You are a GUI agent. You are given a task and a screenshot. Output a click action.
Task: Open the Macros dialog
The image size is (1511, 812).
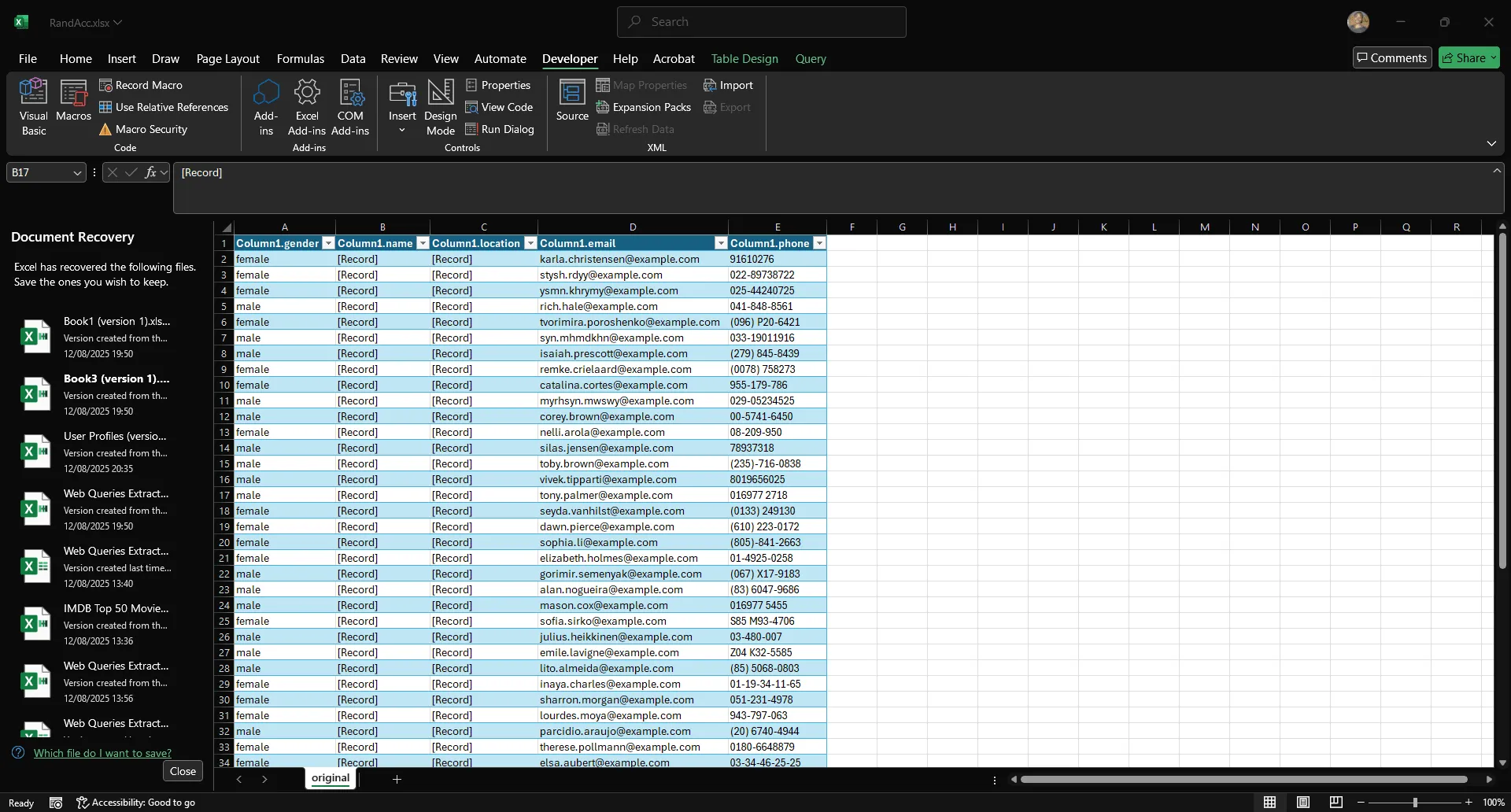[x=73, y=100]
